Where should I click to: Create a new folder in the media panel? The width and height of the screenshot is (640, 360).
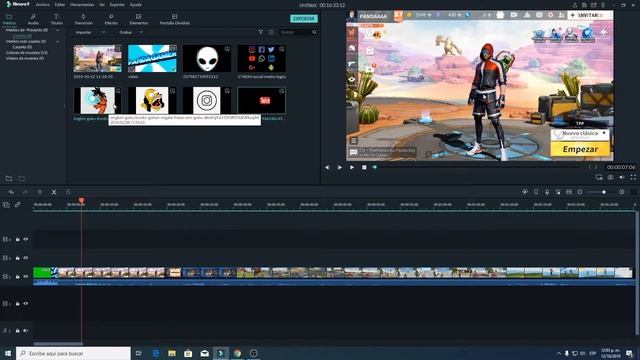click(x=9, y=179)
